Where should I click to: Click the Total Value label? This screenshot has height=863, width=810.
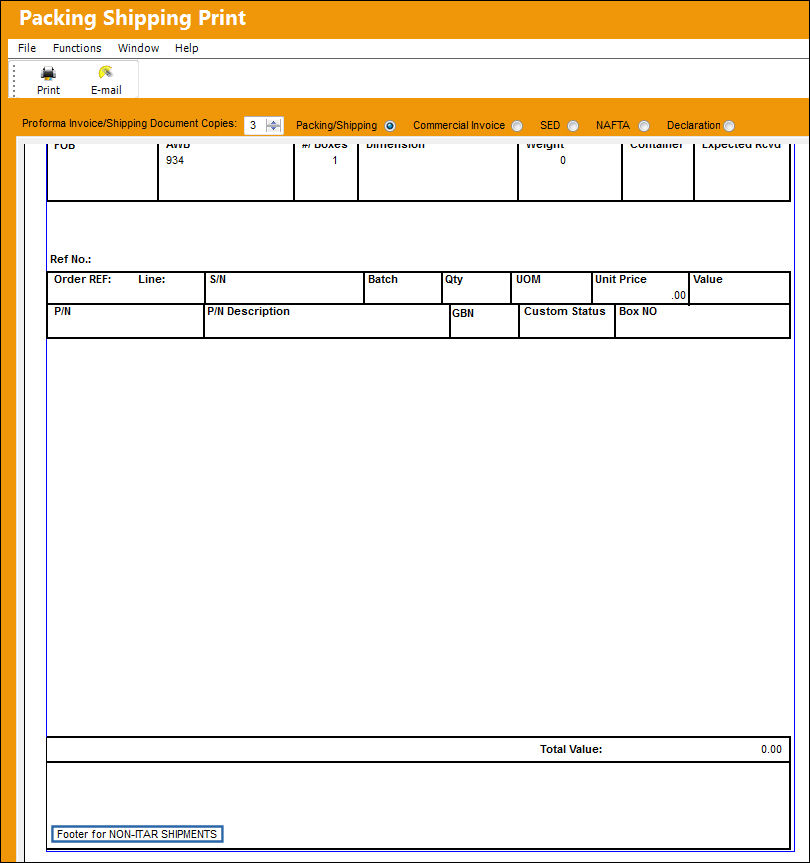pyautogui.click(x=571, y=749)
